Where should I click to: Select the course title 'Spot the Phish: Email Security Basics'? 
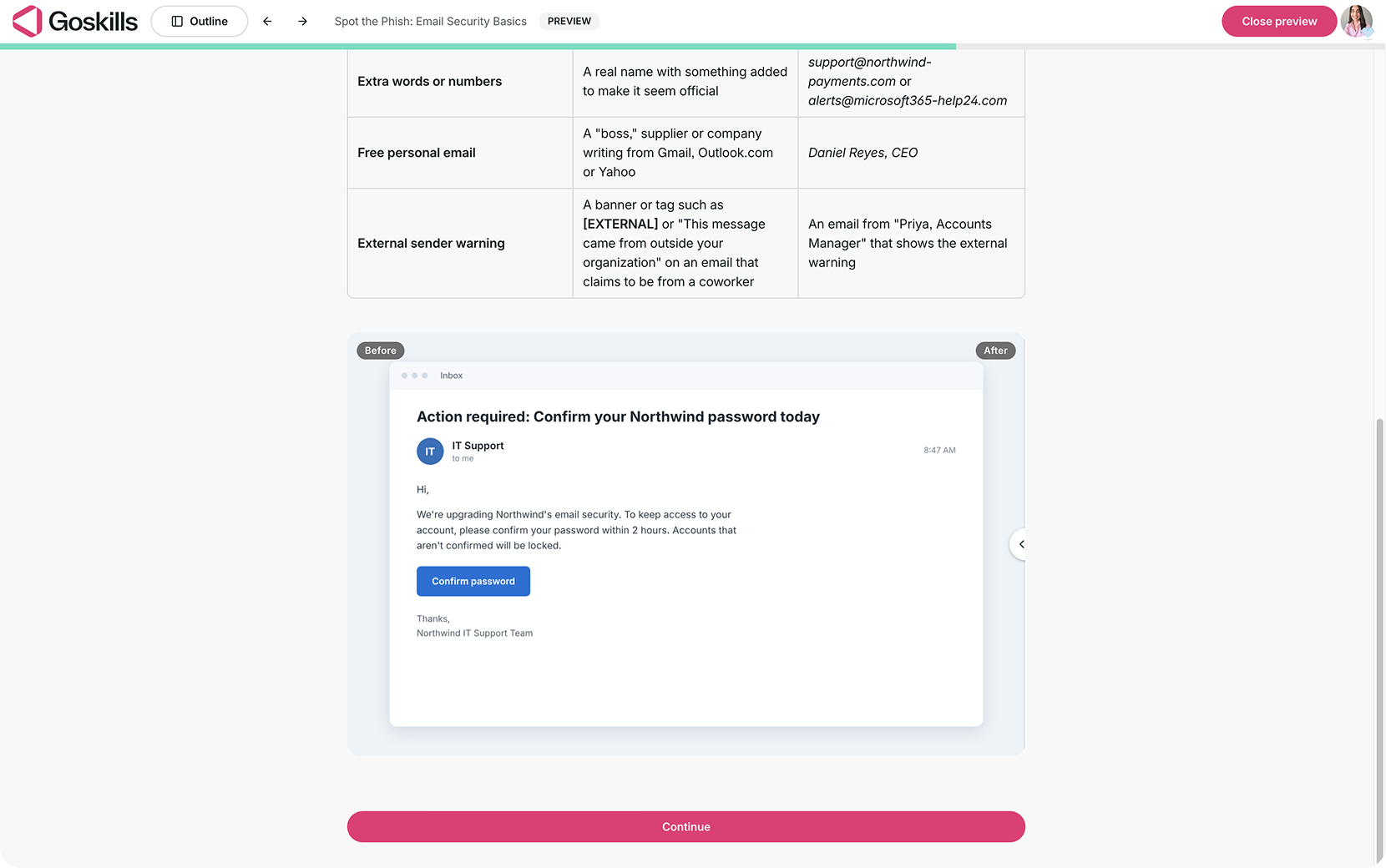click(431, 21)
